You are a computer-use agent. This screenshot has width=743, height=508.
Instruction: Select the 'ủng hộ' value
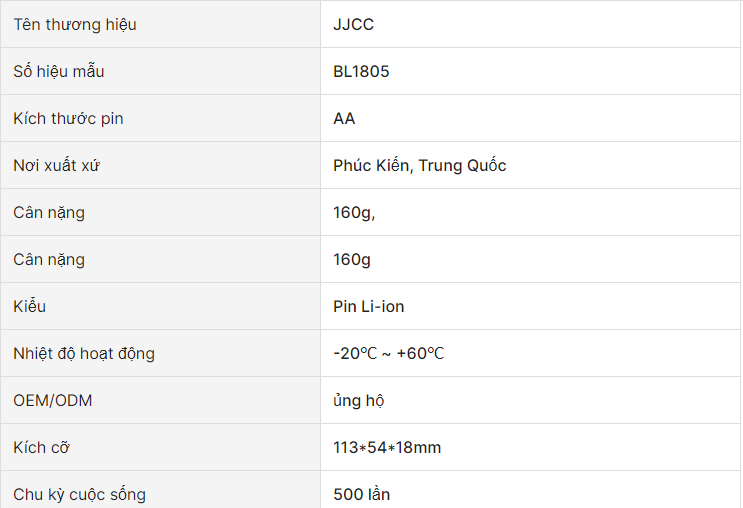(359, 400)
